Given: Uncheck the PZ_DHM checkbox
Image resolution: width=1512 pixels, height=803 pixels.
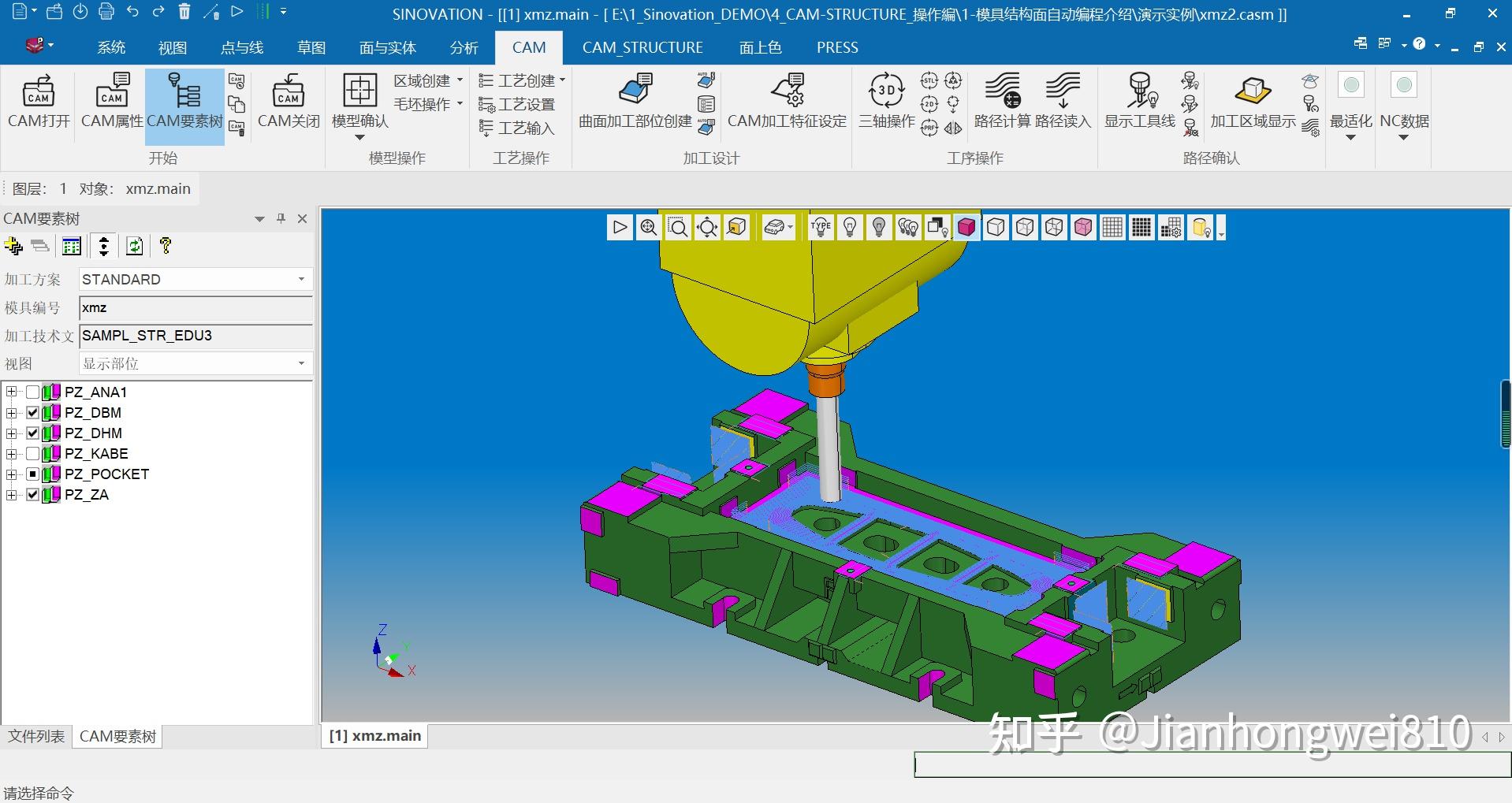Looking at the screenshot, I should tap(32, 433).
